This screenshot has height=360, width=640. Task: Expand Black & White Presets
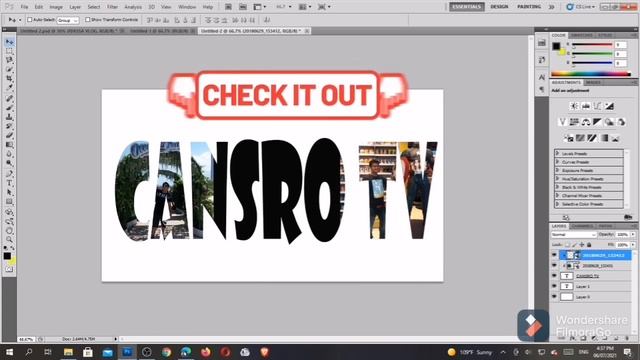pyautogui.click(x=558, y=187)
